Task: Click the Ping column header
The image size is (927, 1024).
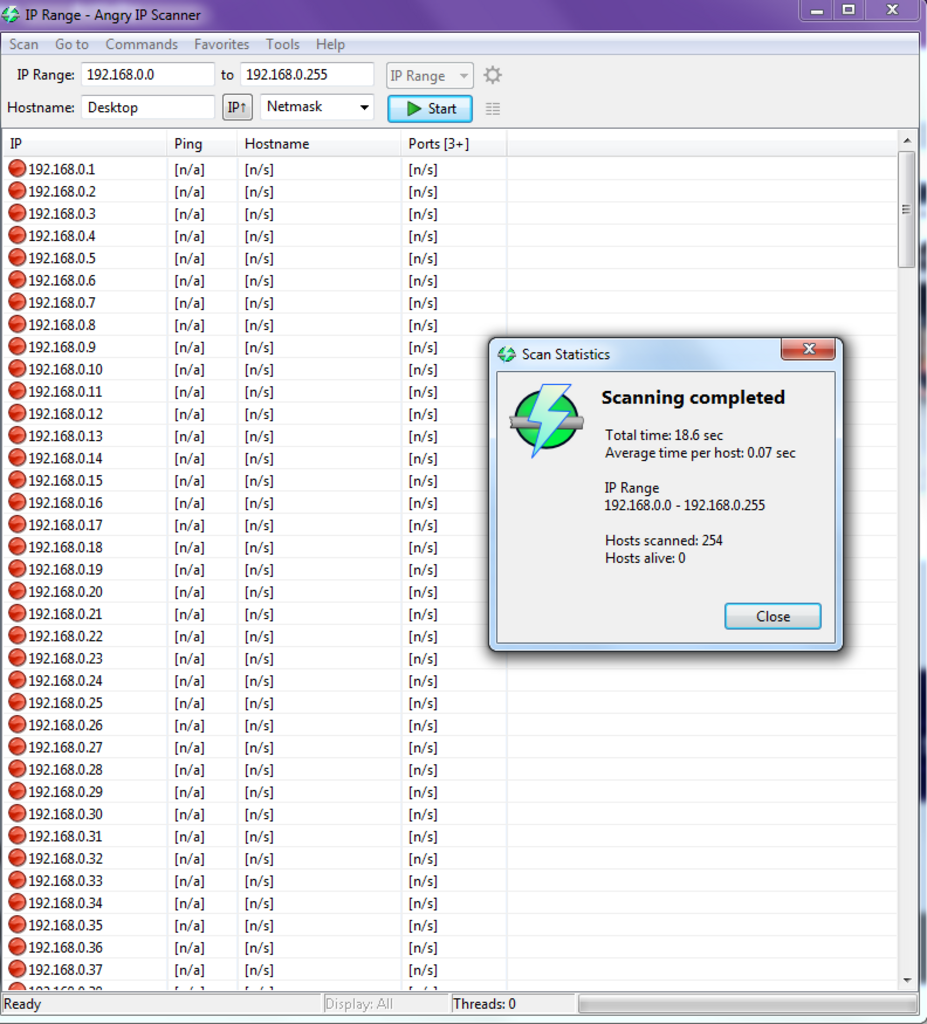Action: coord(203,144)
